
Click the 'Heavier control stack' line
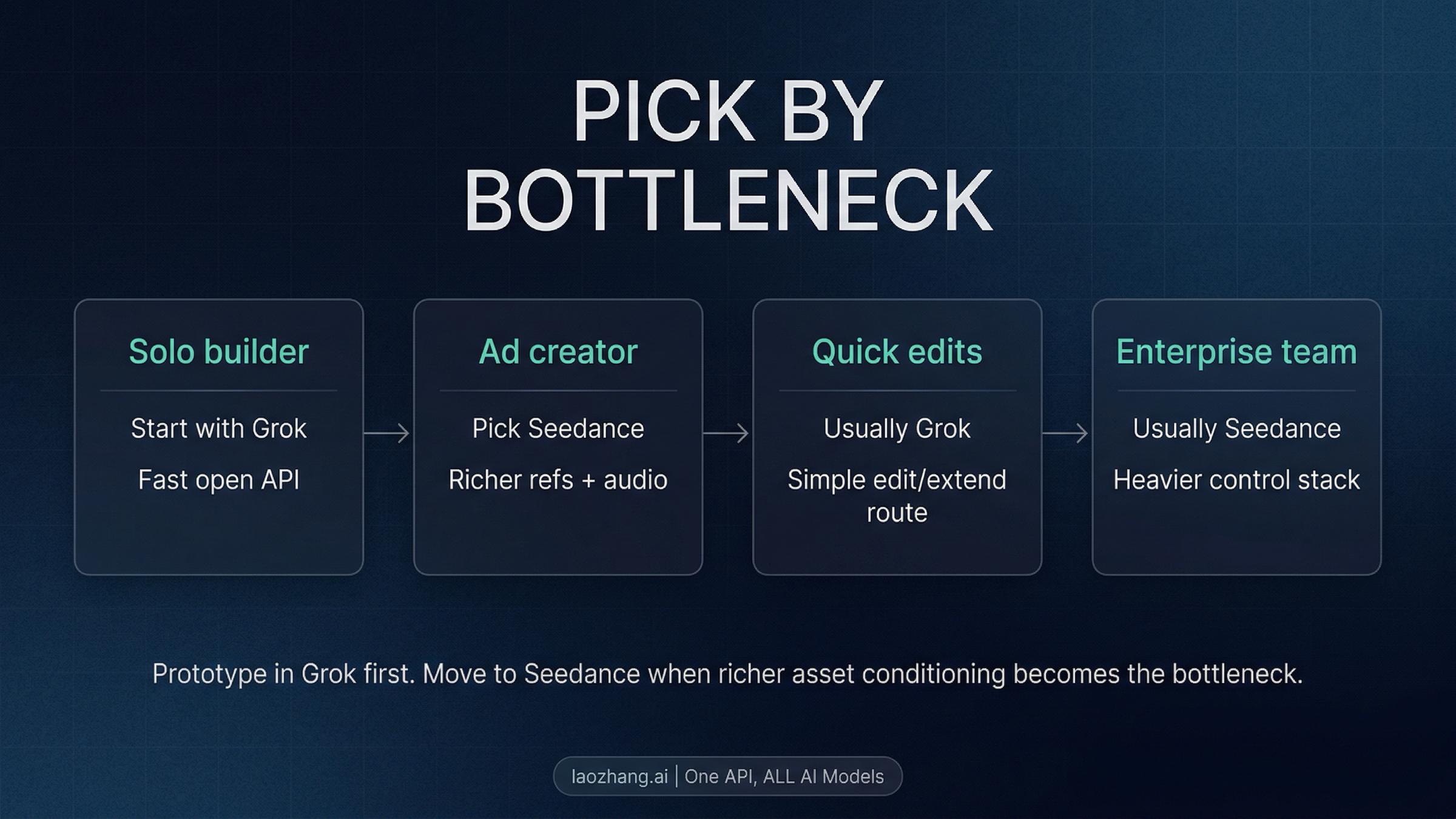(x=1236, y=480)
